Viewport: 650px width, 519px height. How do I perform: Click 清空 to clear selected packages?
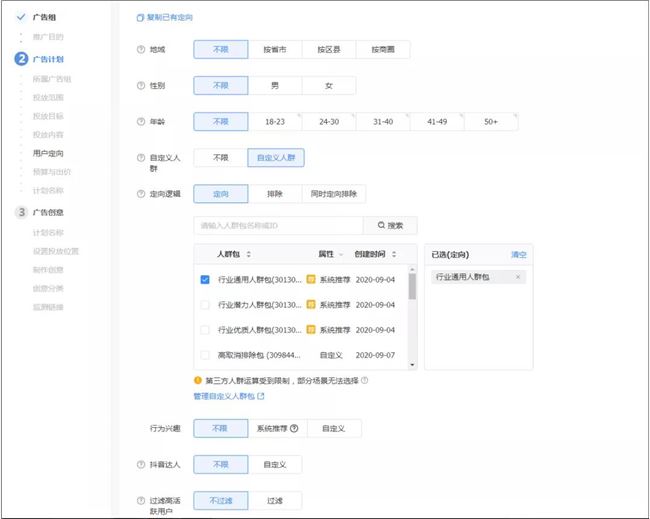pyautogui.click(x=518, y=255)
